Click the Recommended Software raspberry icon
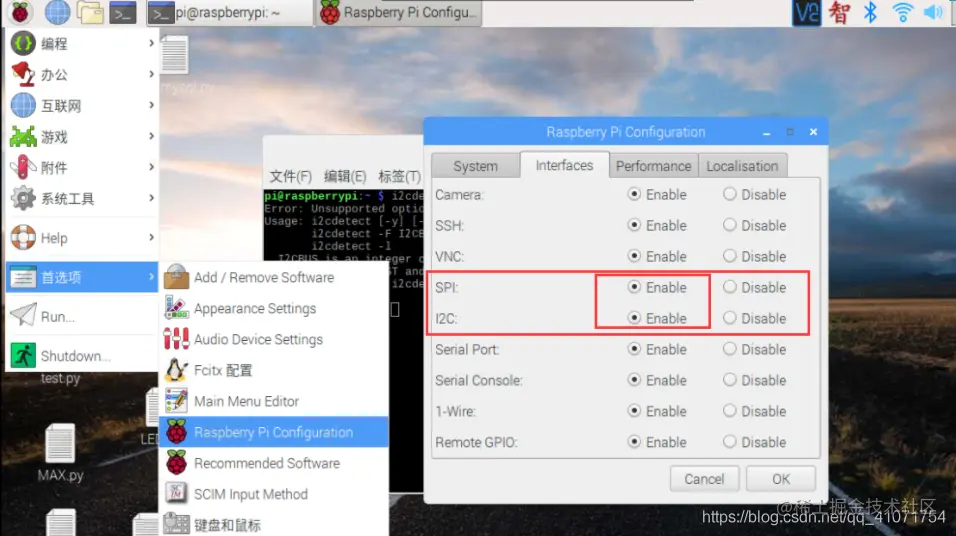Viewport: 956px width, 536px height. (176, 463)
